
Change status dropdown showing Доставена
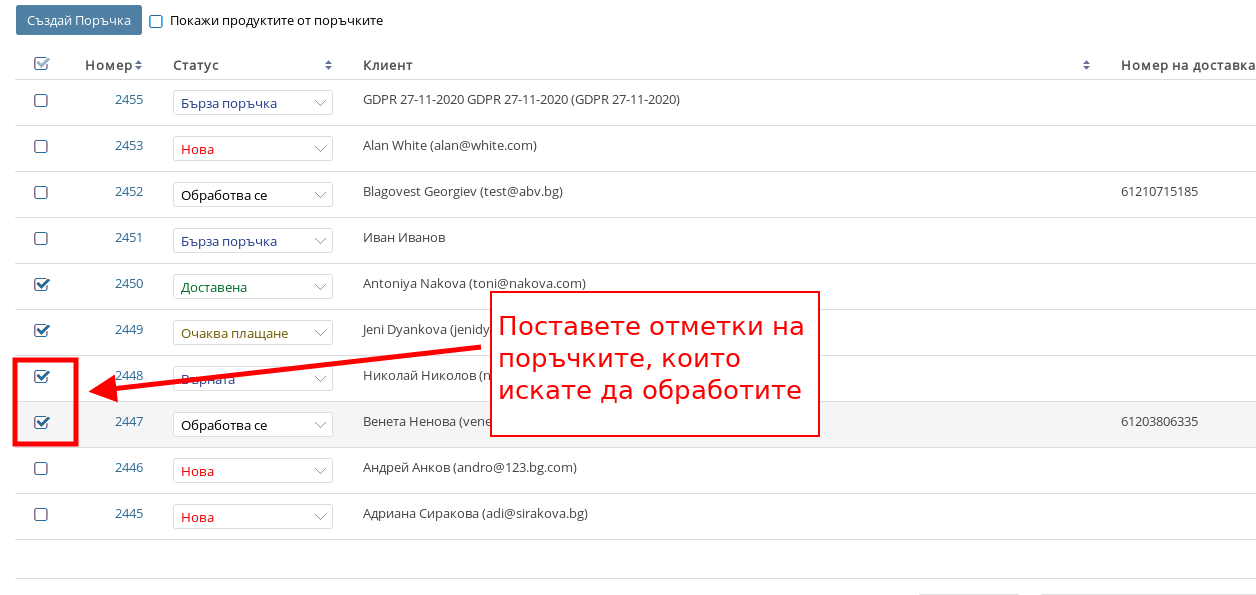[x=252, y=287]
